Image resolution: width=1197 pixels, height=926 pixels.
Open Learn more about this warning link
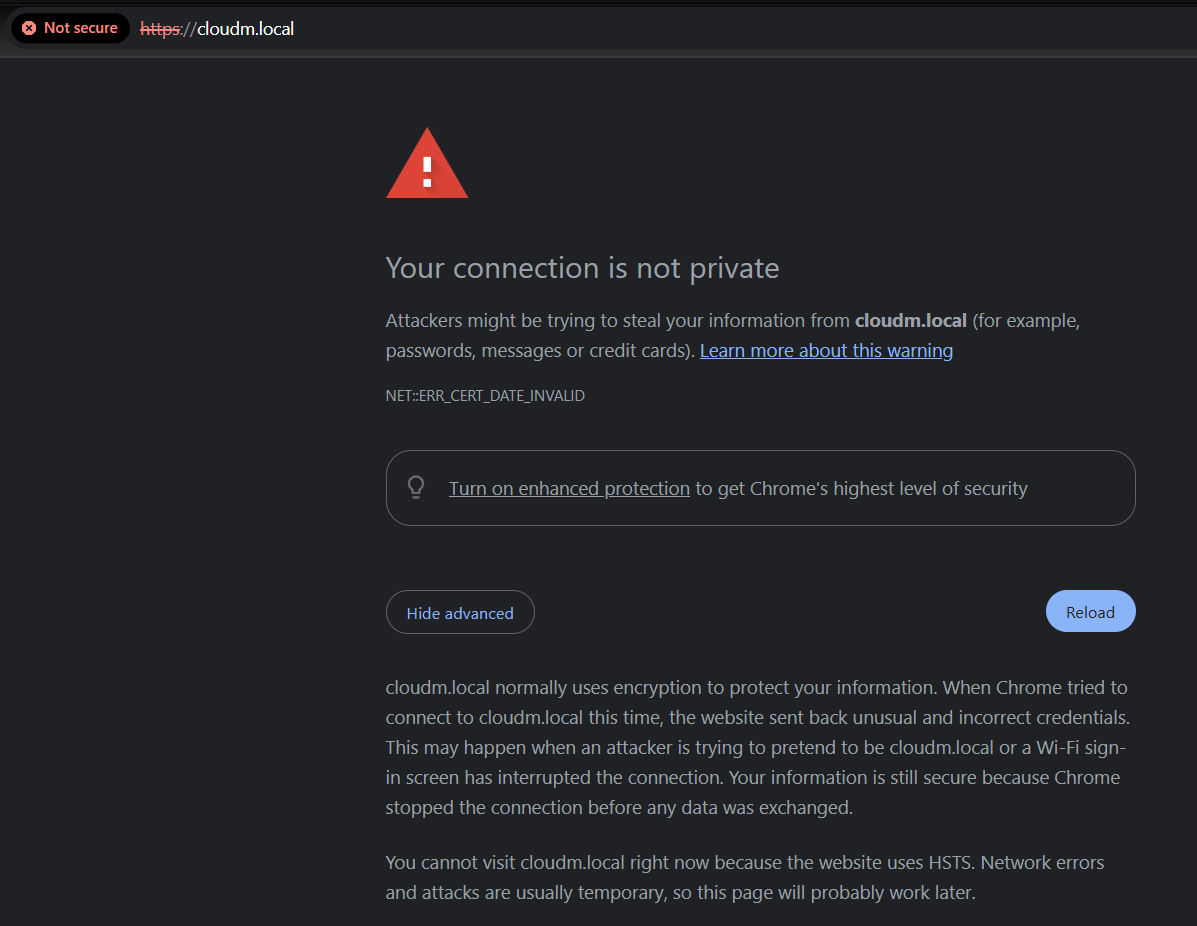[826, 351]
